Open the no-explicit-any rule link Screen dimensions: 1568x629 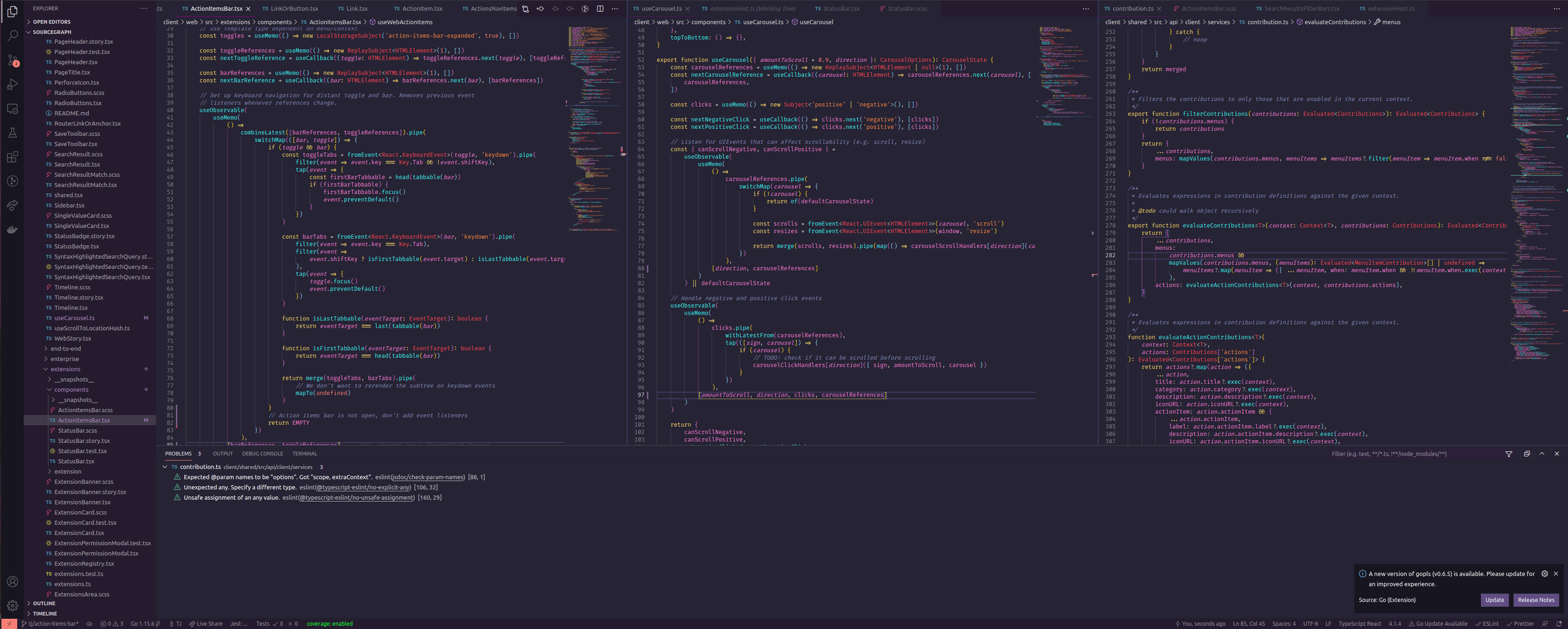point(363,487)
